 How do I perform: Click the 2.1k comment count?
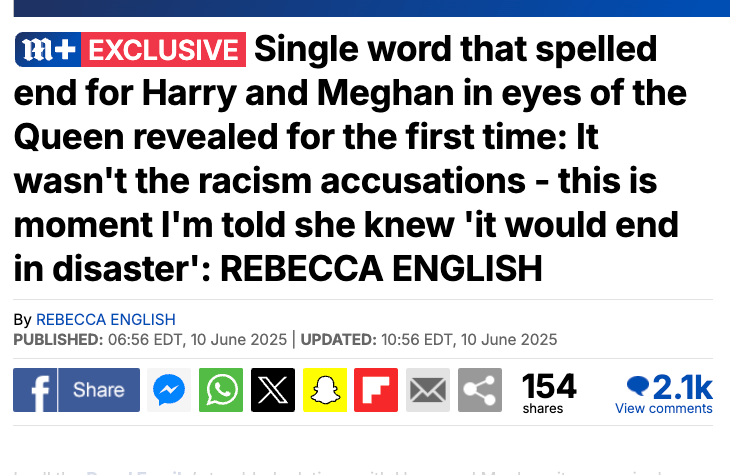tap(683, 385)
